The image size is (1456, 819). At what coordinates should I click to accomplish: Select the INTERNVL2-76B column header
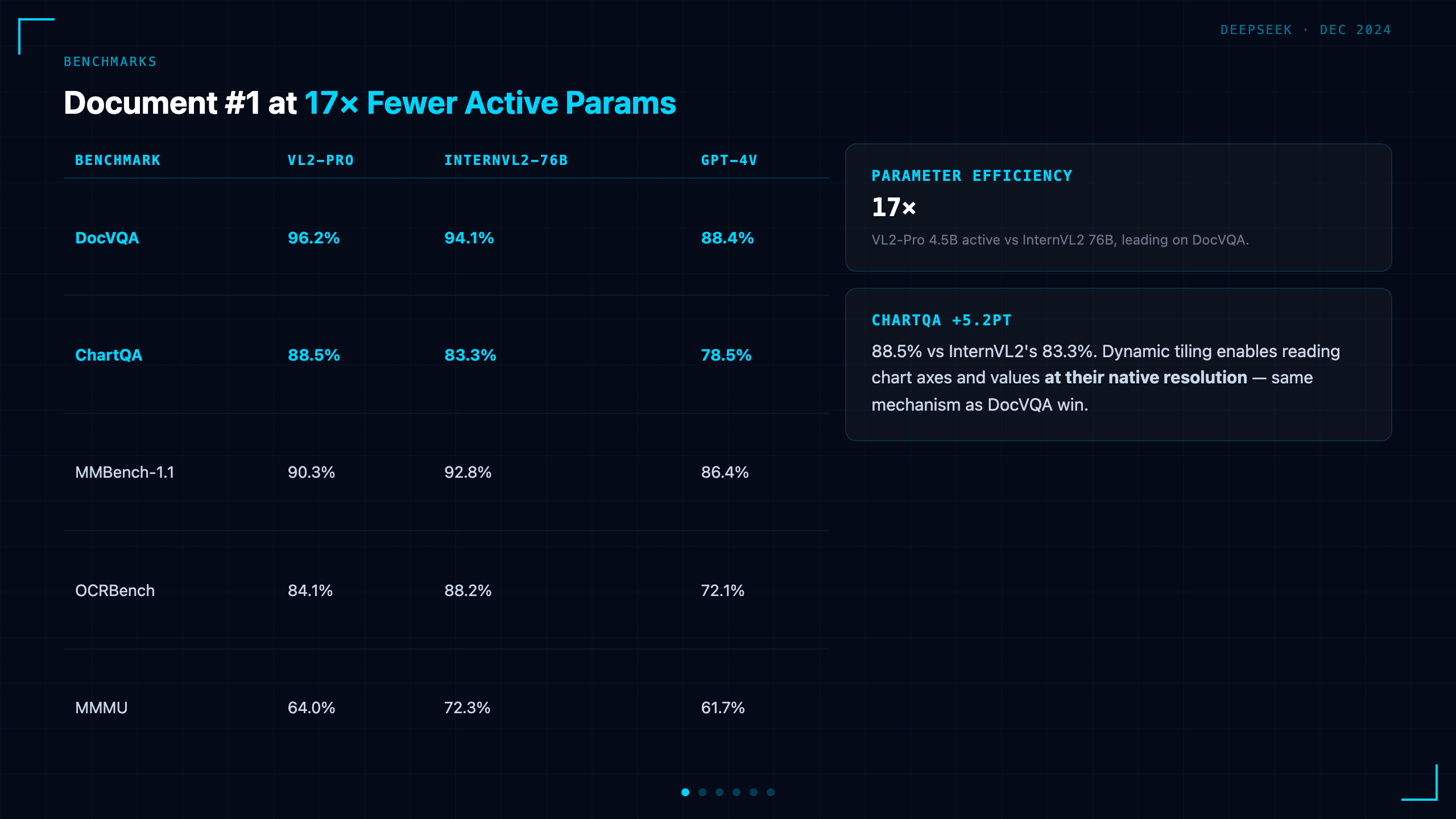(x=506, y=160)
